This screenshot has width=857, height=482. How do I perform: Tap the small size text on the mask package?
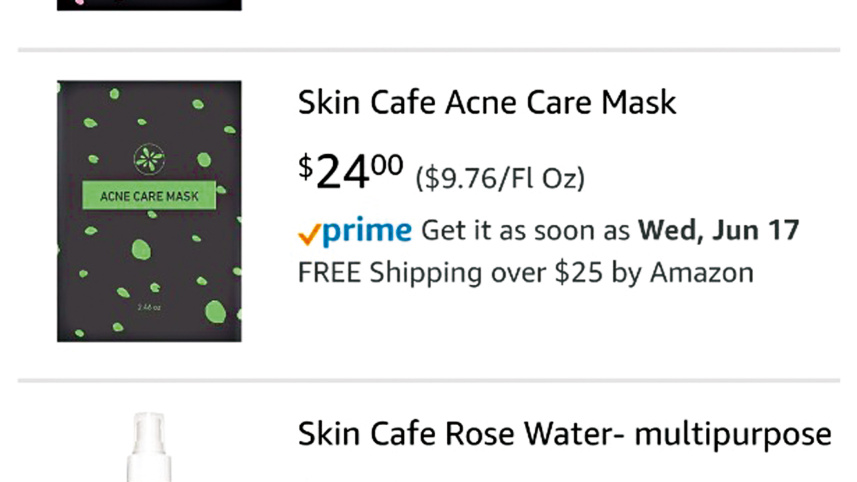(x=149, y=308)
